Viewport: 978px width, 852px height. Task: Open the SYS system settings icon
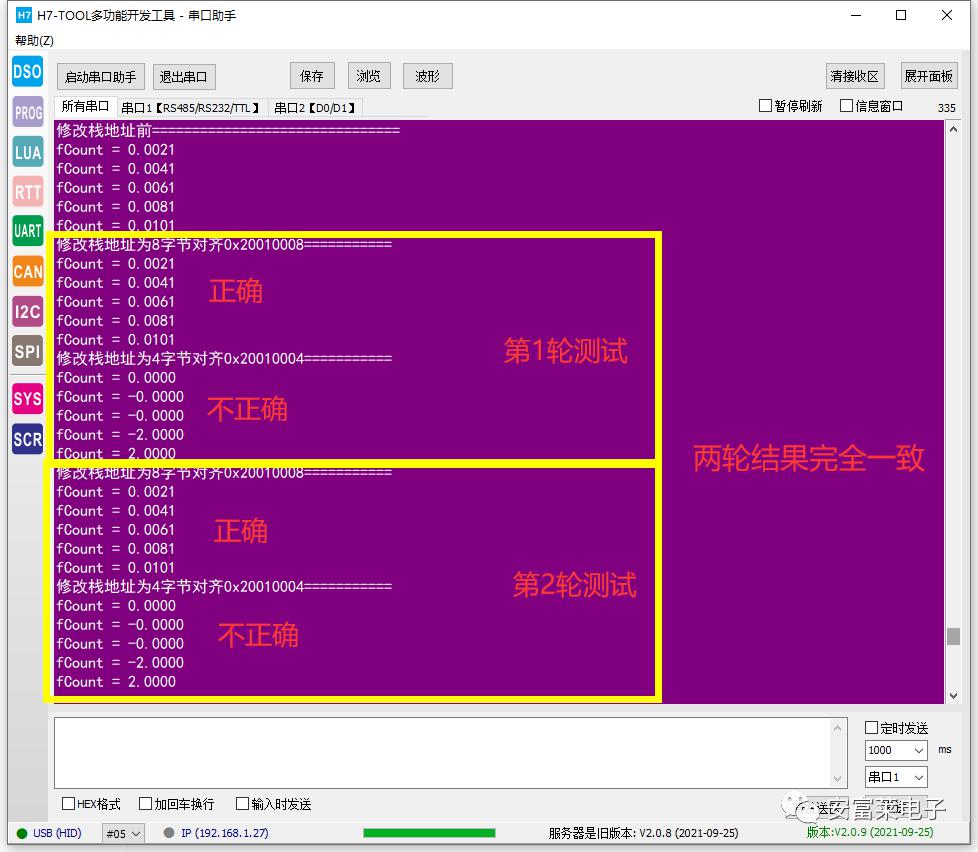pos(27,399)
